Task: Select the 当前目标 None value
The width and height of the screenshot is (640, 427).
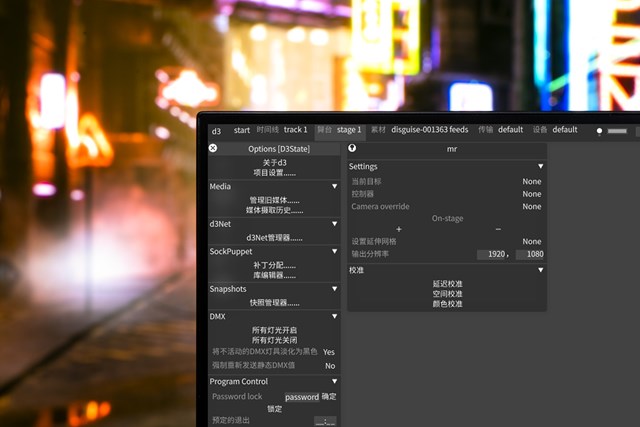Action: pos(531,181)
